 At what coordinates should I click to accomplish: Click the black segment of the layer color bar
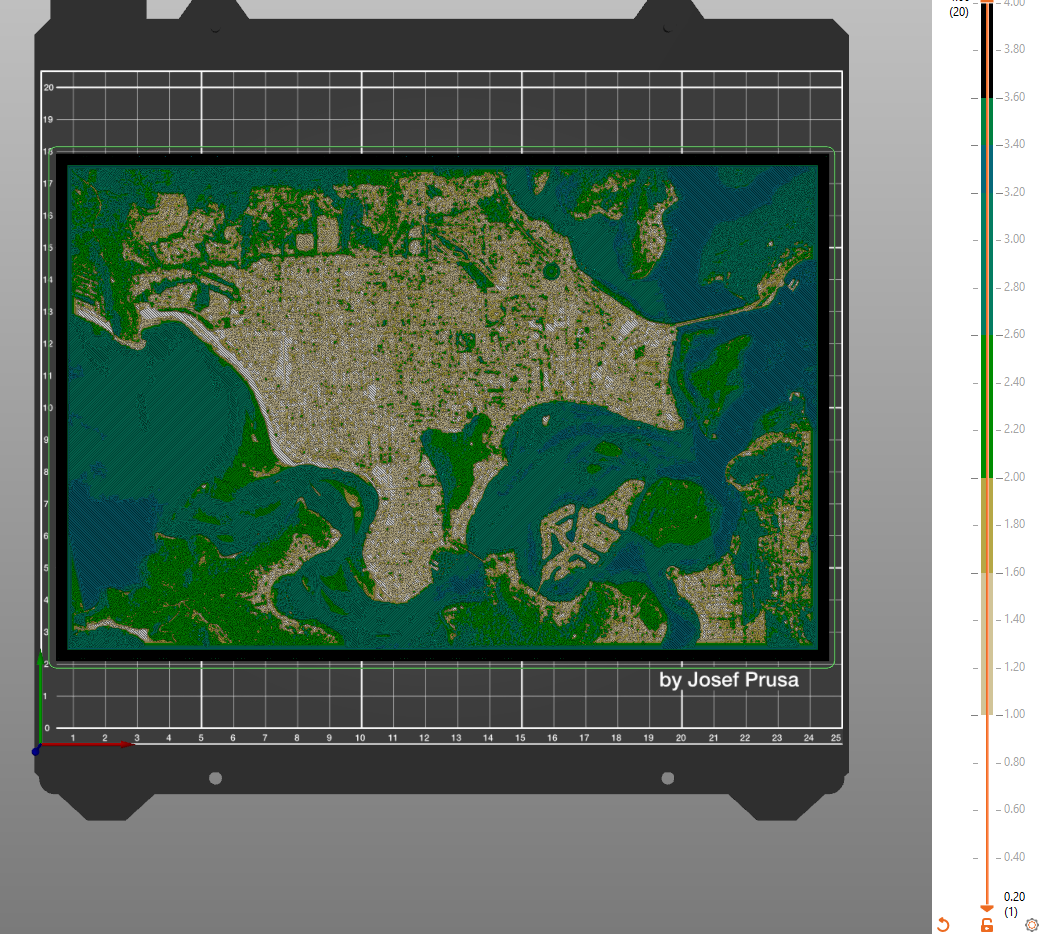point(987,51)
